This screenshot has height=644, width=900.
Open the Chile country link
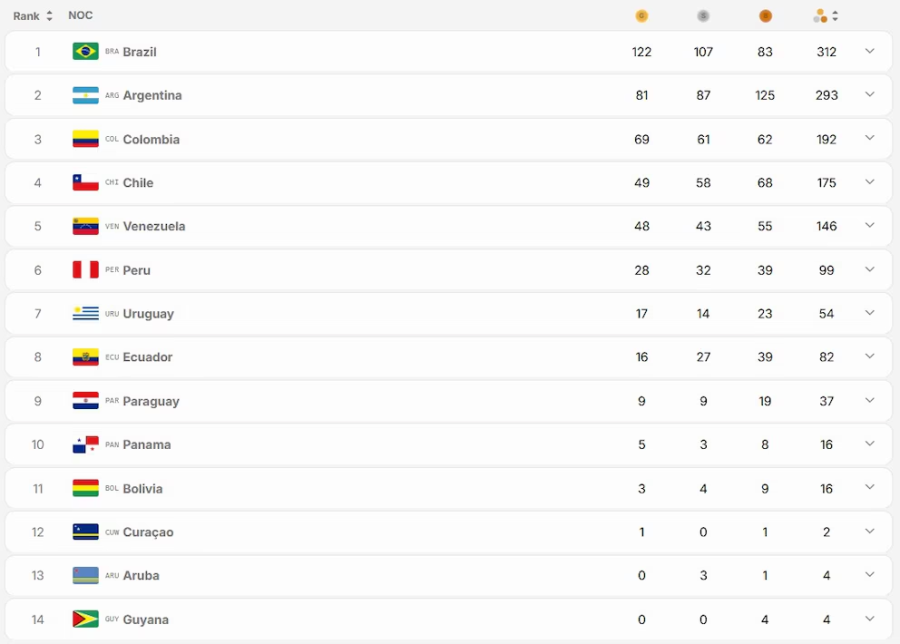[138, 183]
